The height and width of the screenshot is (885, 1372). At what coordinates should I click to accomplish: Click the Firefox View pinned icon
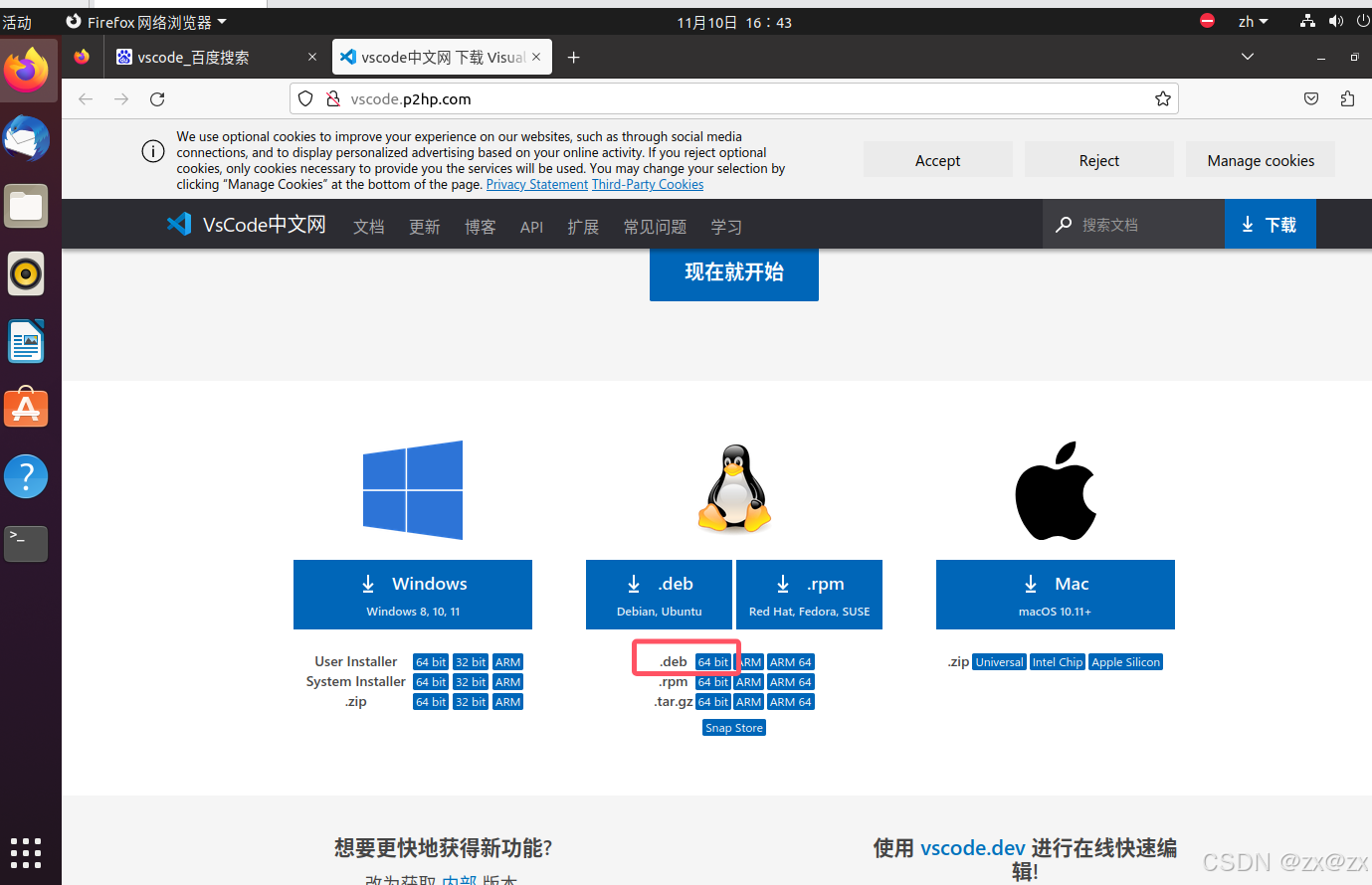(82, 57)
